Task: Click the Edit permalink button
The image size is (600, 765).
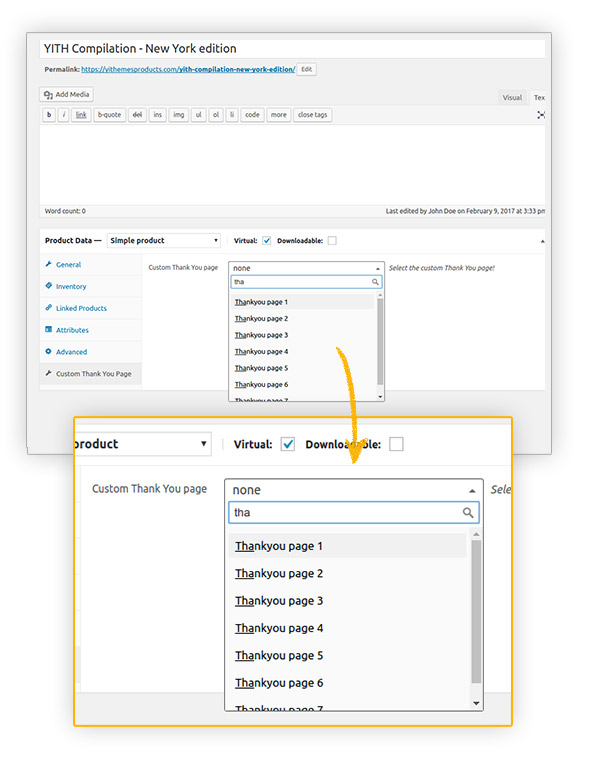Action: pyautogui.click(x=306, y=69)
